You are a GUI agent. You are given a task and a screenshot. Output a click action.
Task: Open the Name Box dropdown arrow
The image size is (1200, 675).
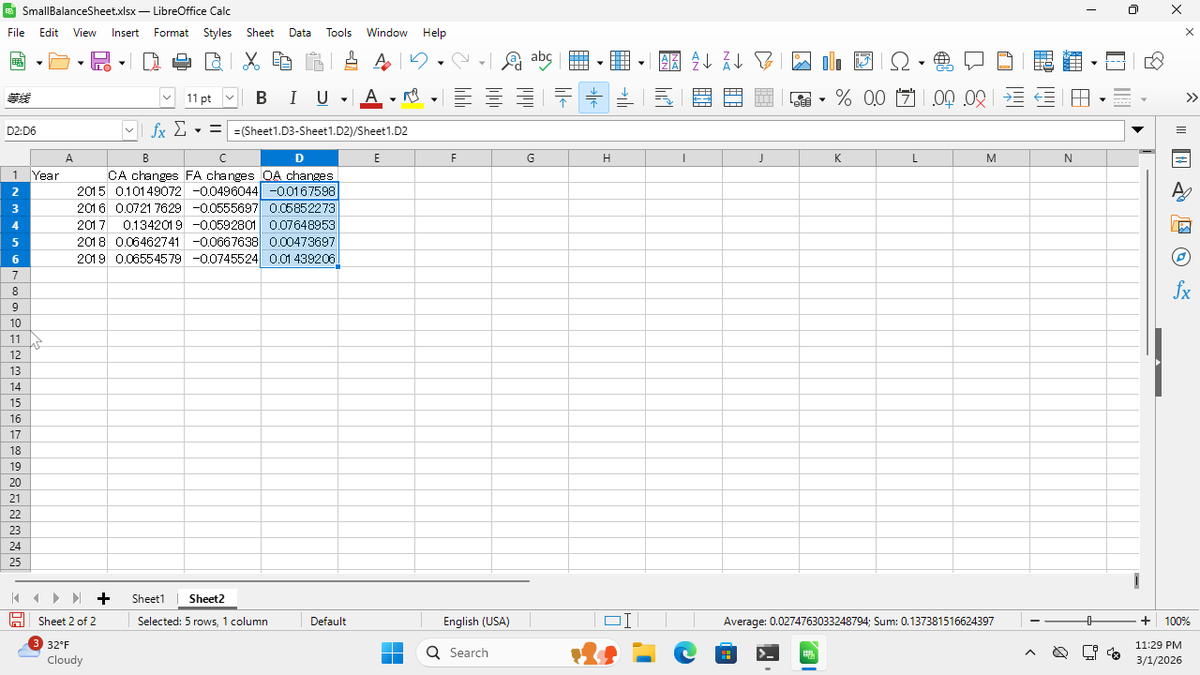tap(129, 131)
